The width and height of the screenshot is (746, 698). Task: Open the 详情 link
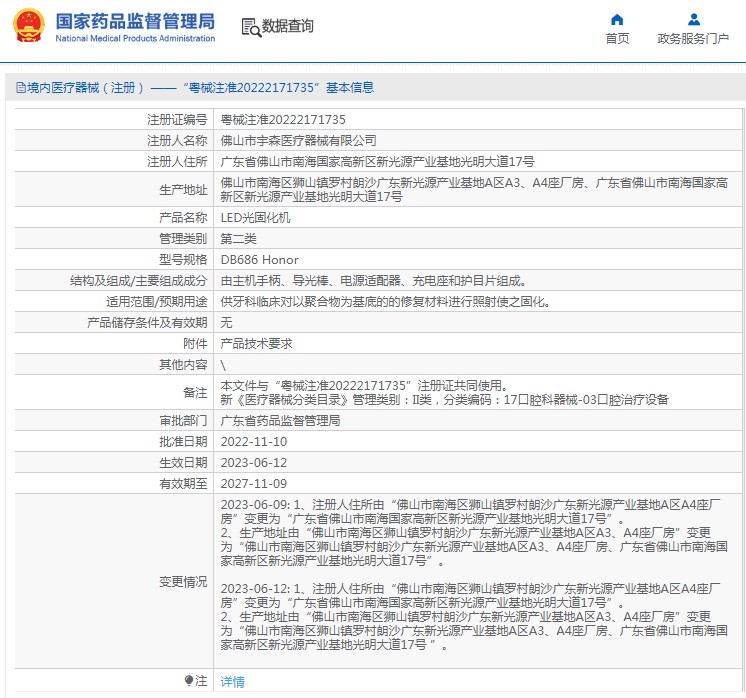click(x=232, y=682)
